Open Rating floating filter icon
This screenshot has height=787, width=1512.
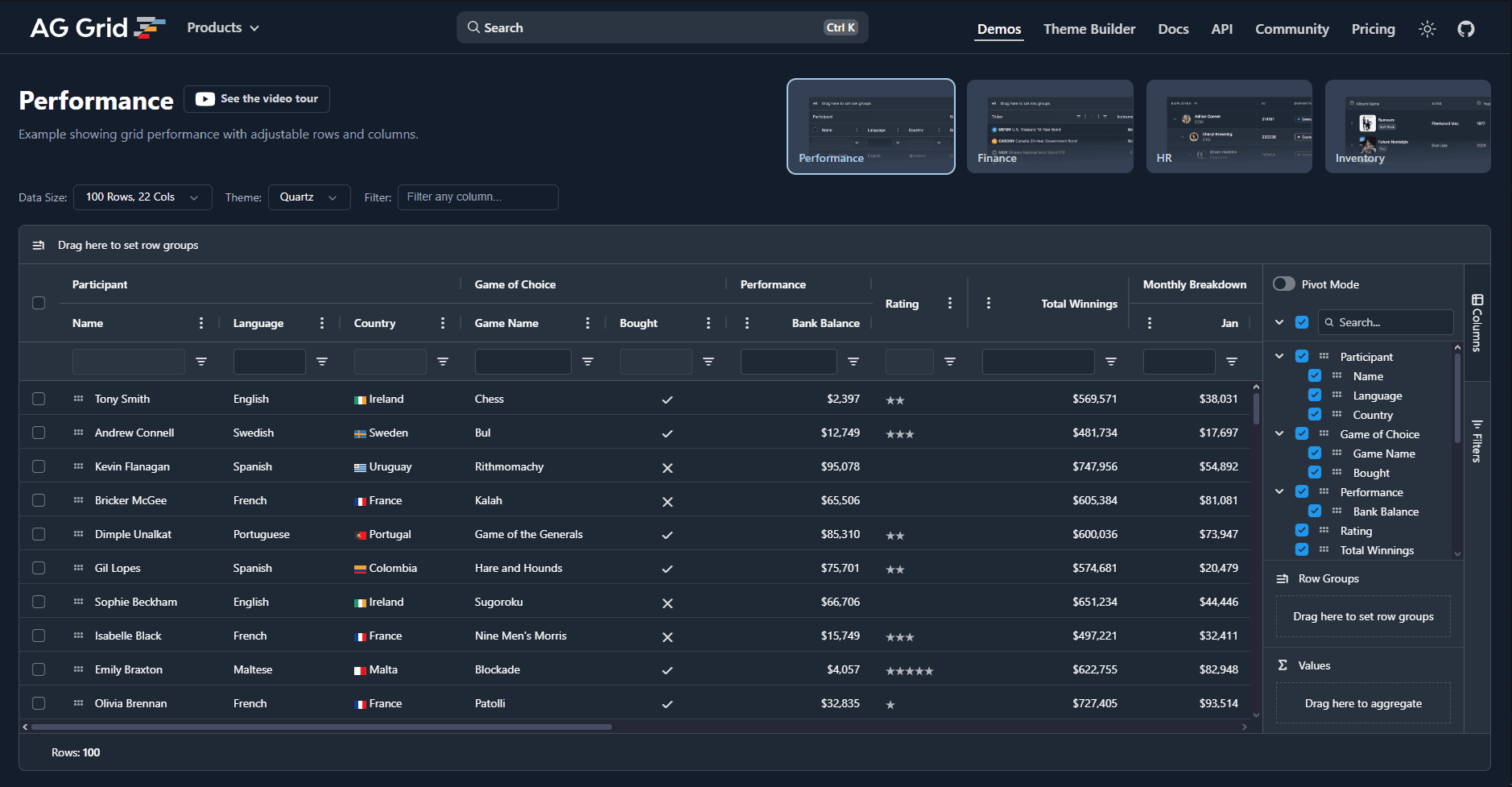click(950, 362)
